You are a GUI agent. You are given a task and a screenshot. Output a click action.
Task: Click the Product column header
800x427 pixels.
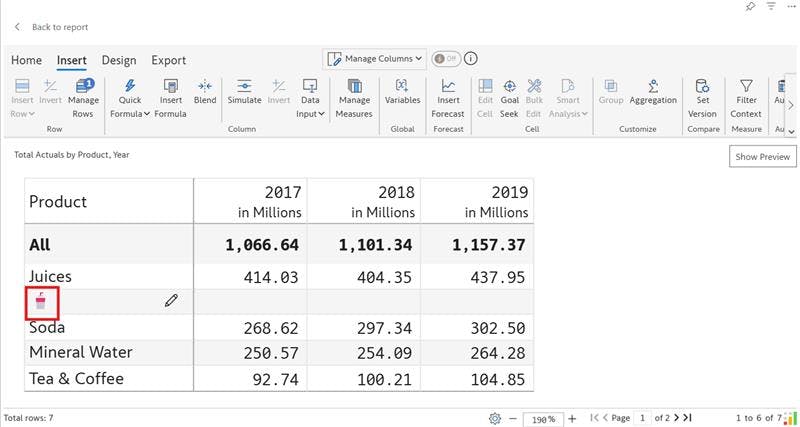pyautogui.click(x=109, y=201)
